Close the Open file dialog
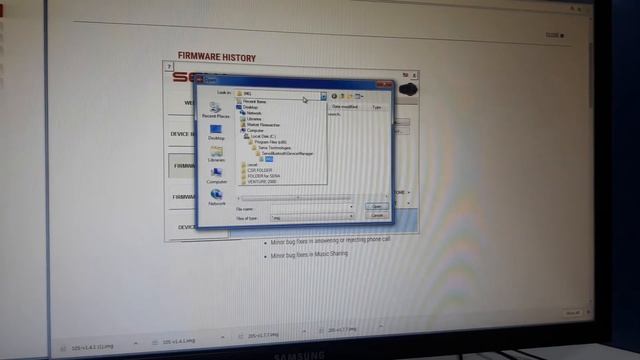 click(384, 84)
